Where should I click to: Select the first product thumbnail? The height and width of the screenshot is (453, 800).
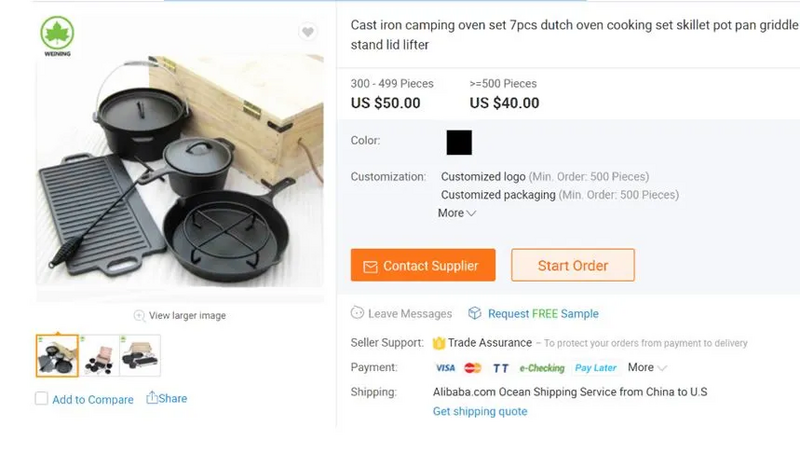tap(57, 355)
